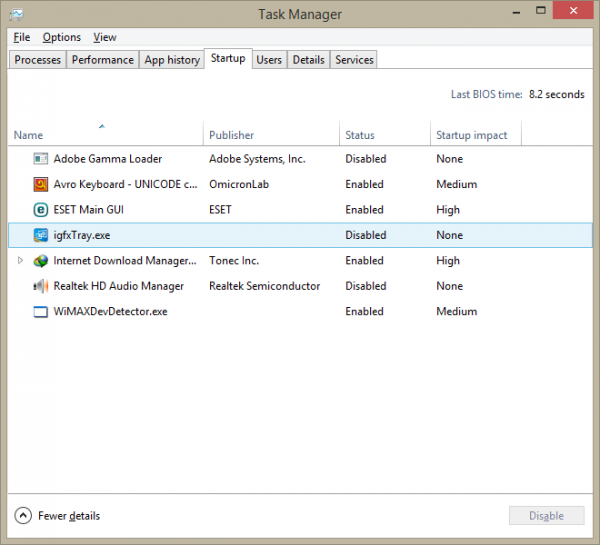600x545 pixels.
Task: Click None impact of igfxTray.exe
Action: [x=450, y=235]
